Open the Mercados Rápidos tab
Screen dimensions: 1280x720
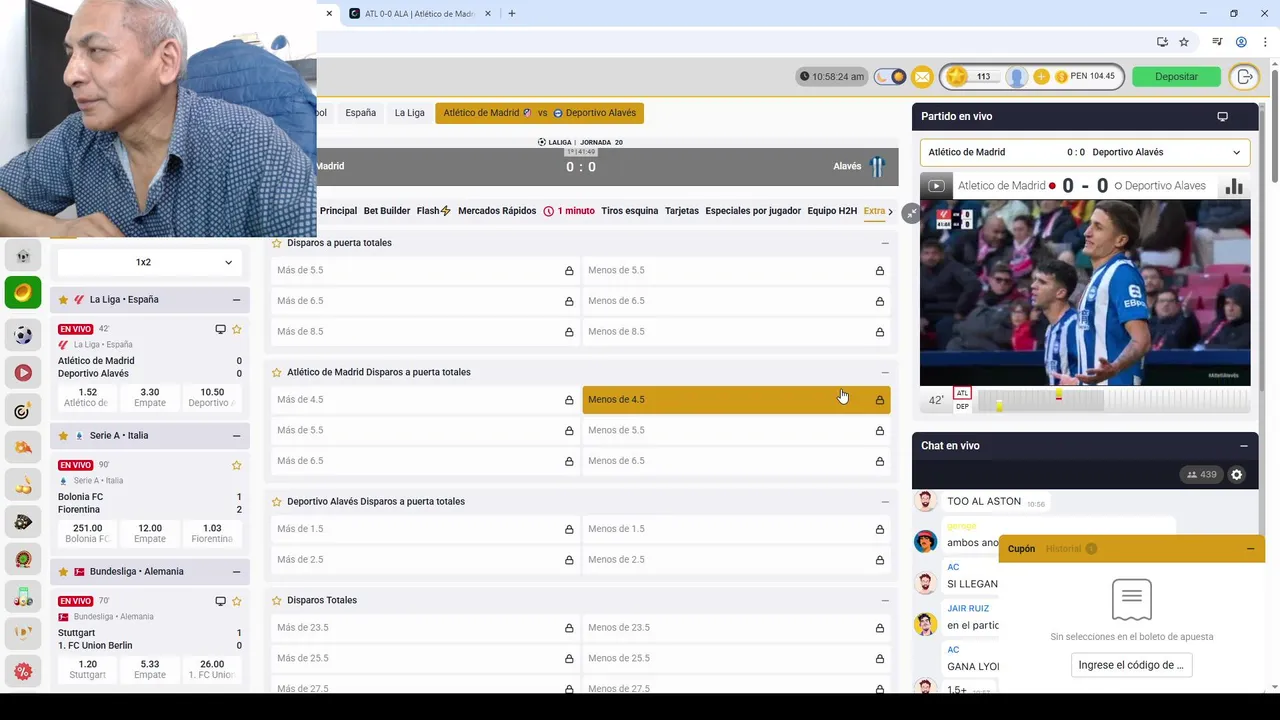click(x=497, y=211)
